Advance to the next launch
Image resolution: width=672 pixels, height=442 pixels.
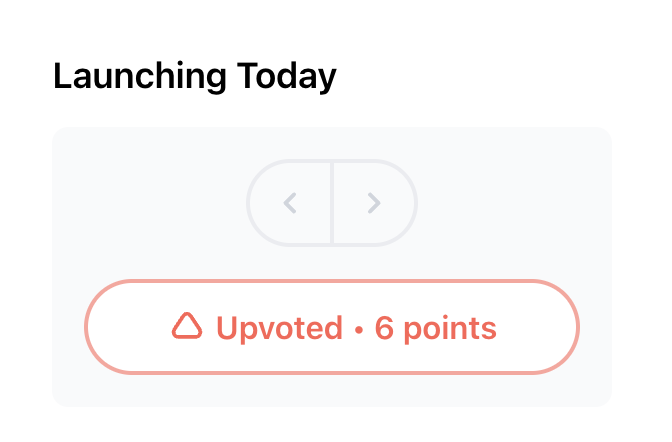(x=374, y=203)
